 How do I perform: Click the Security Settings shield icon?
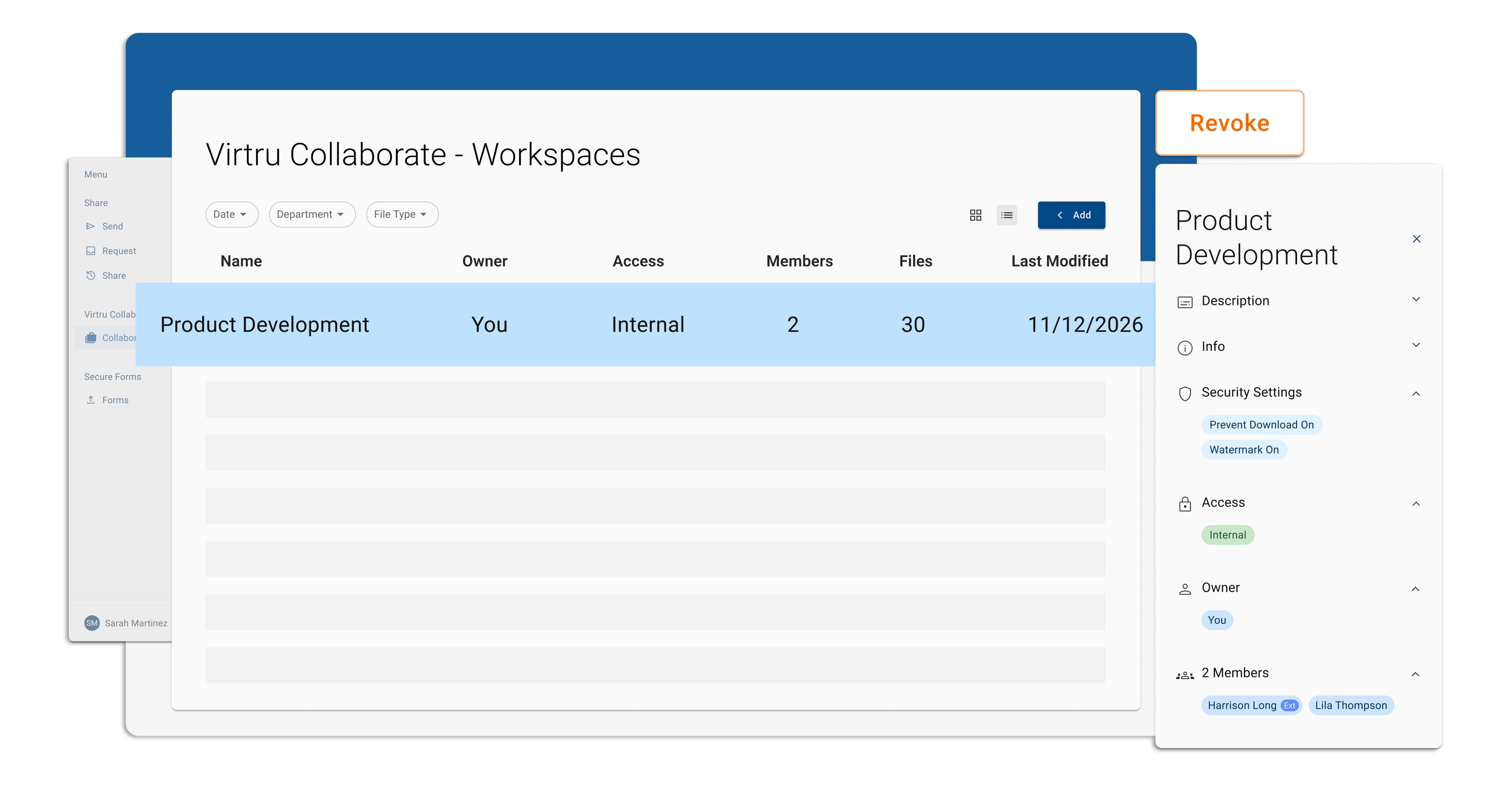click(1185, 393)
